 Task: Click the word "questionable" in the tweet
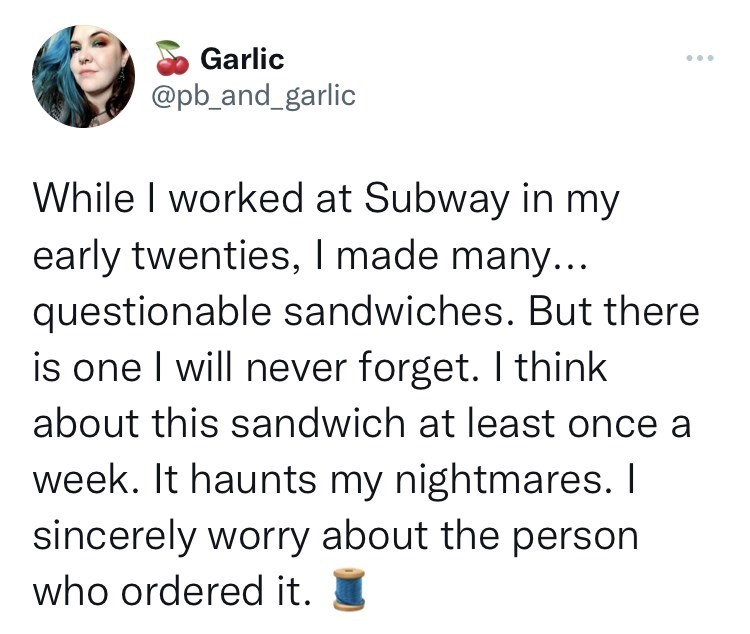click(134, 313)
